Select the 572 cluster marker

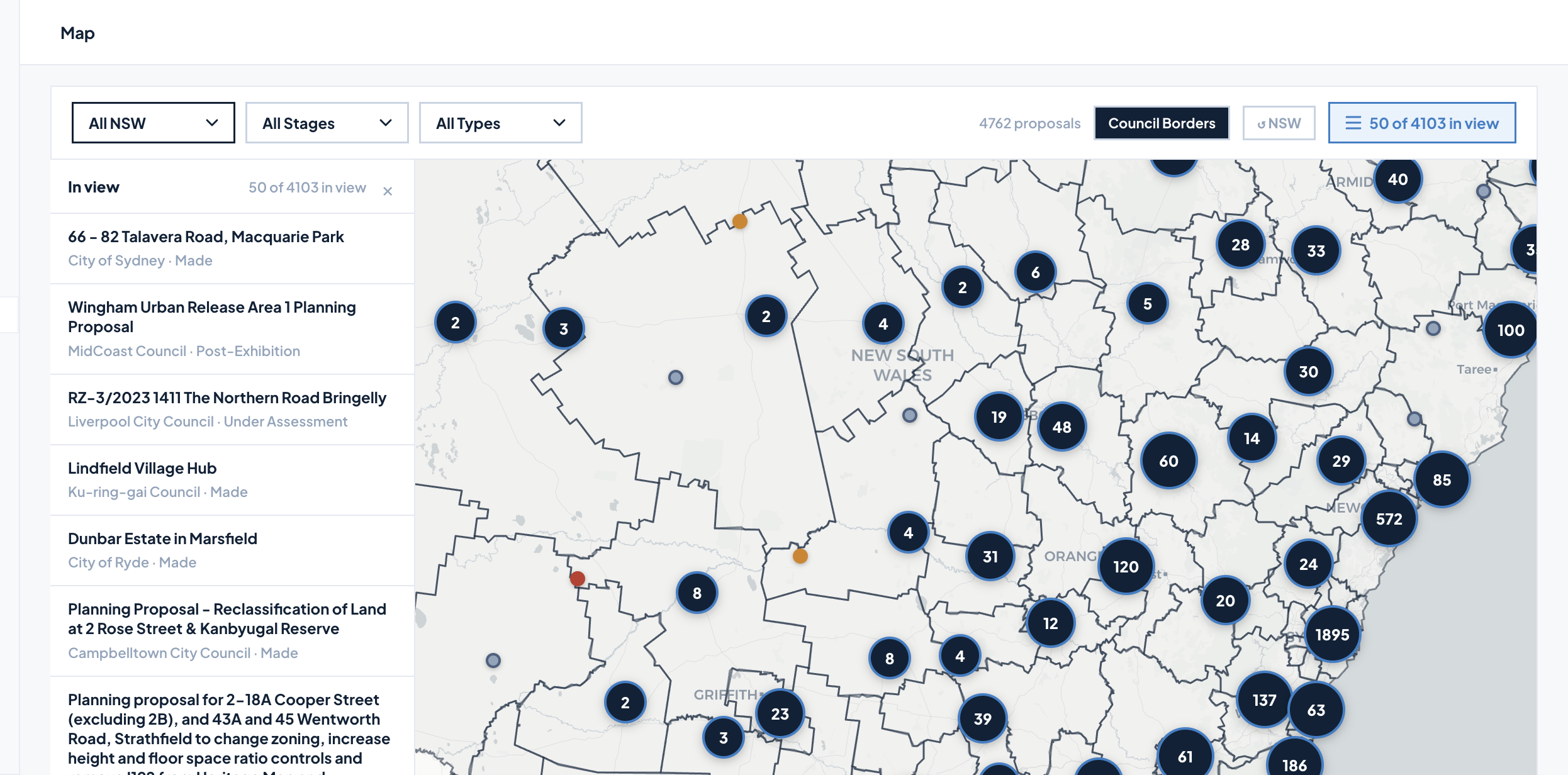click(x=1389, y=518)
